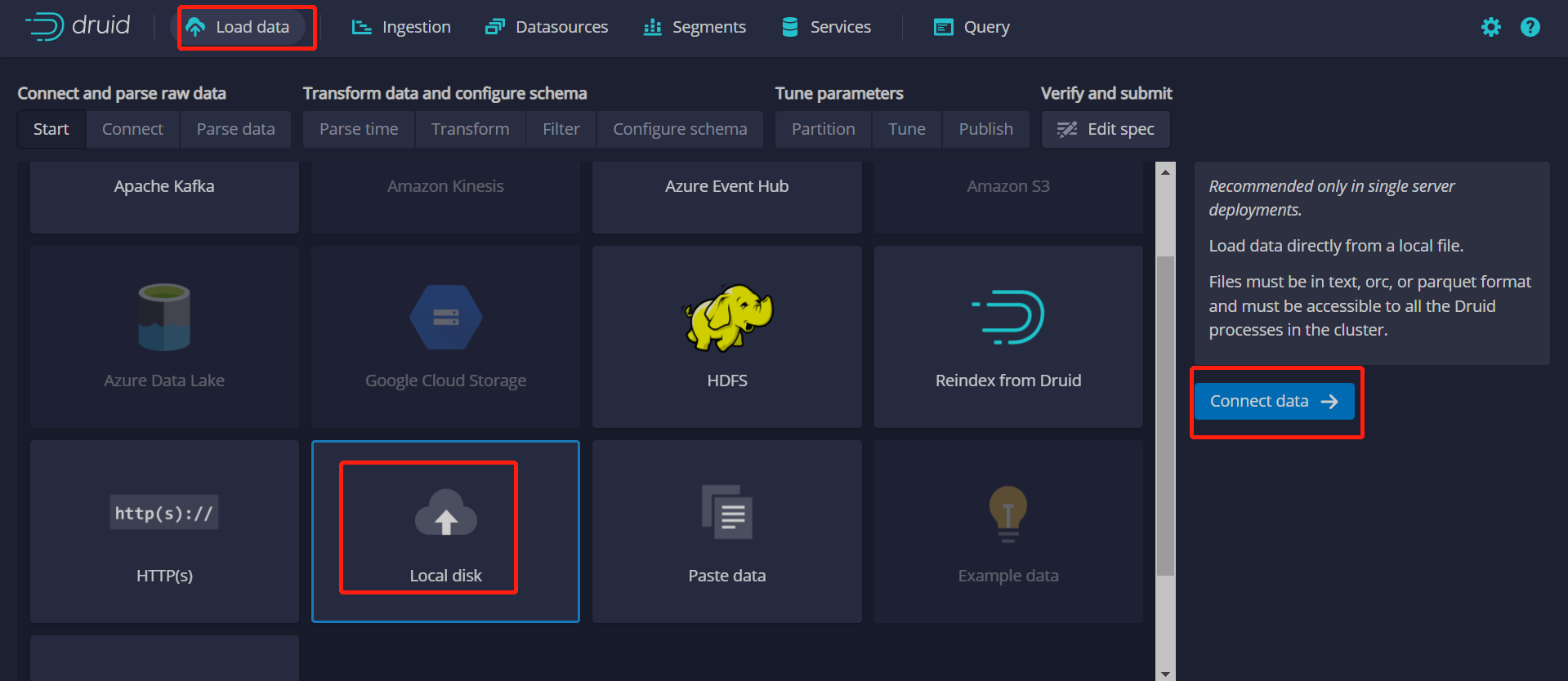
Task: Click the scrollbar down arrow
Action: point(1166,673)
